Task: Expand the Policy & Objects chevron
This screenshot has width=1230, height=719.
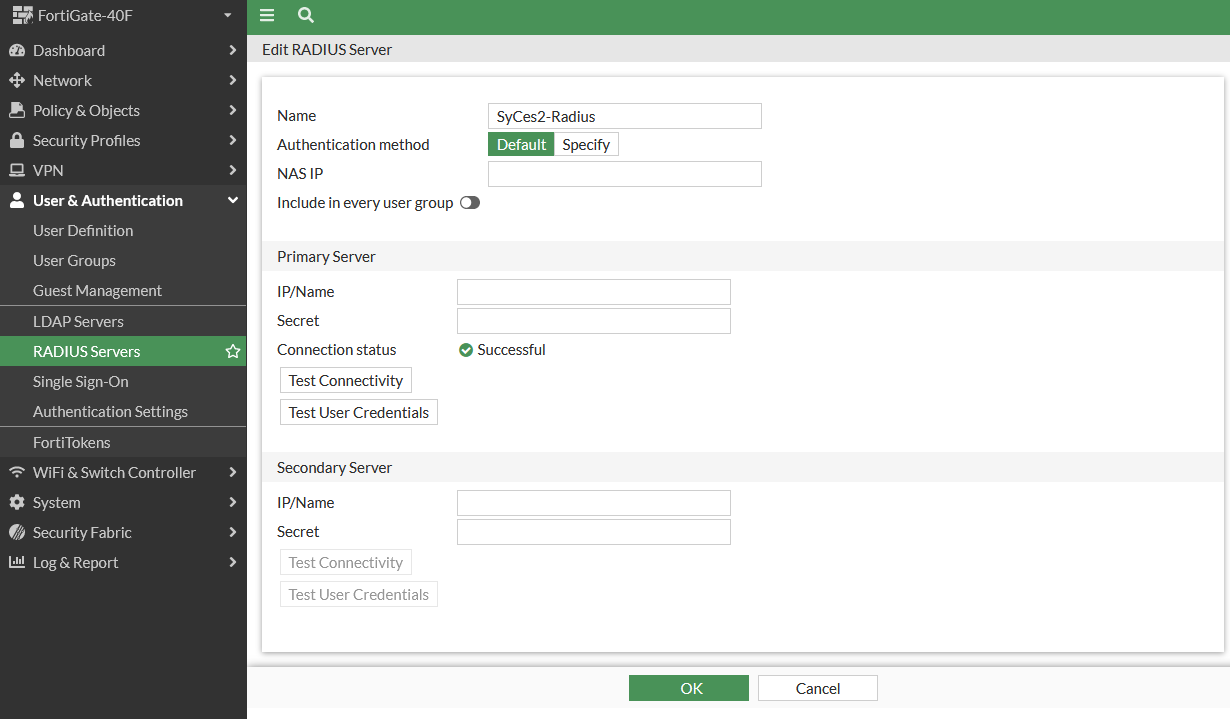Action: pyautogui.click(x=232, y=110)
